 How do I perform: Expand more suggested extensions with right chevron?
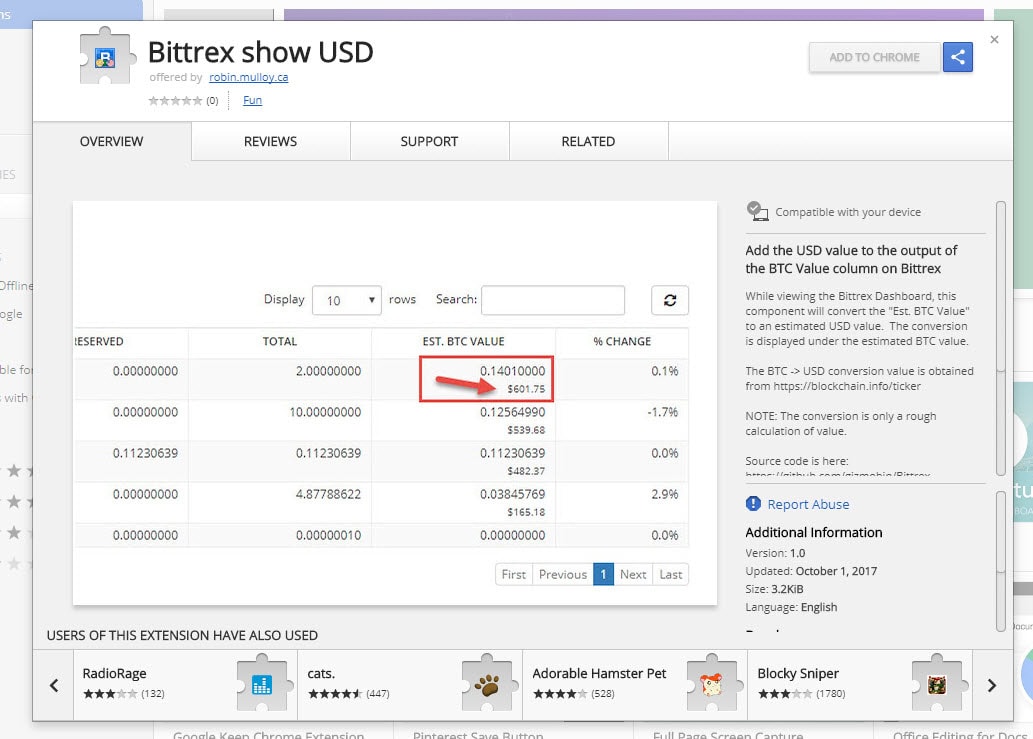coord(991,685)
